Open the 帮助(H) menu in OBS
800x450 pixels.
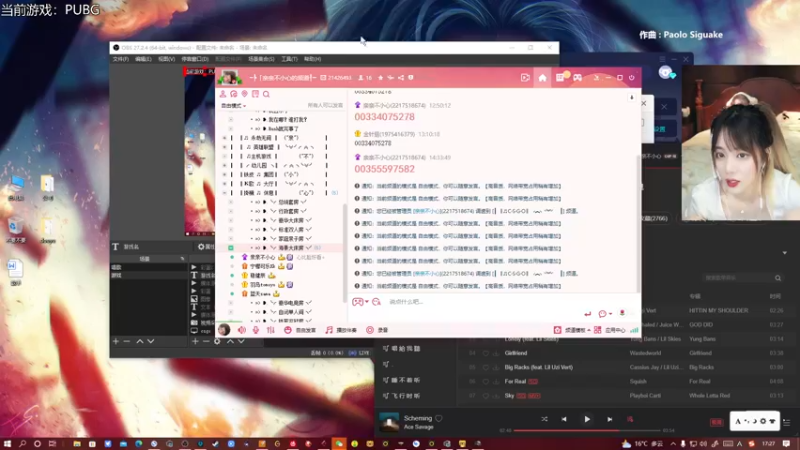click(312, 59)
